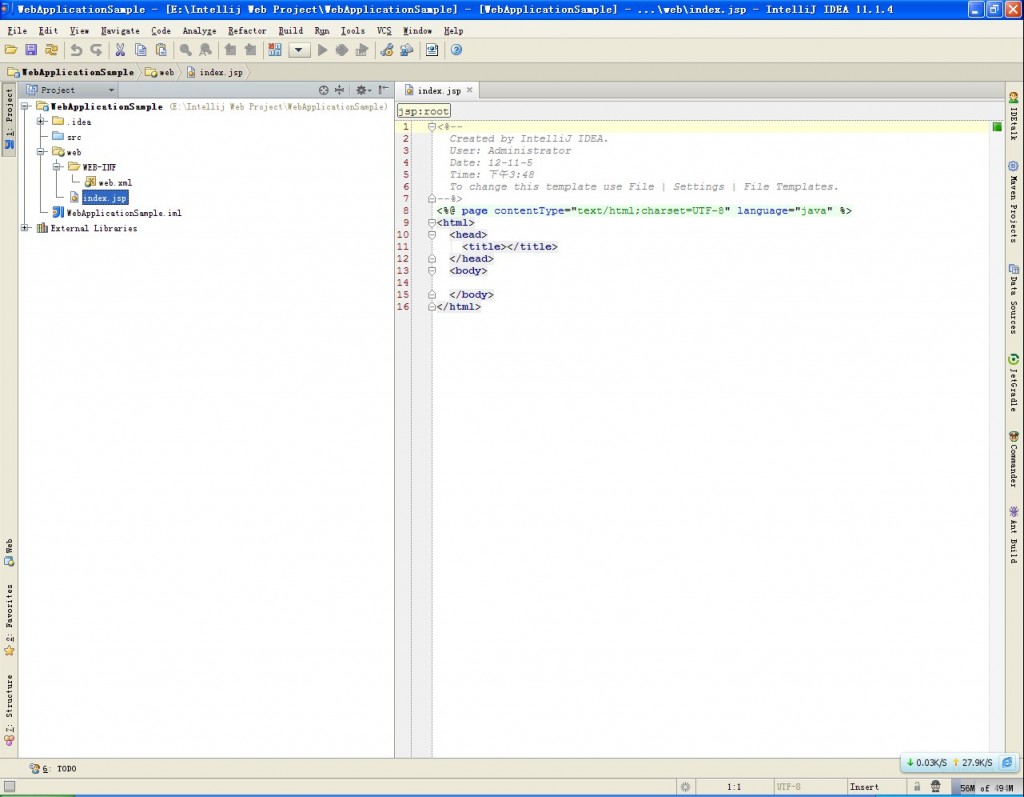Expand the External Libraries node
This screenshot has height=797, width=1024.
click(26, 228)
